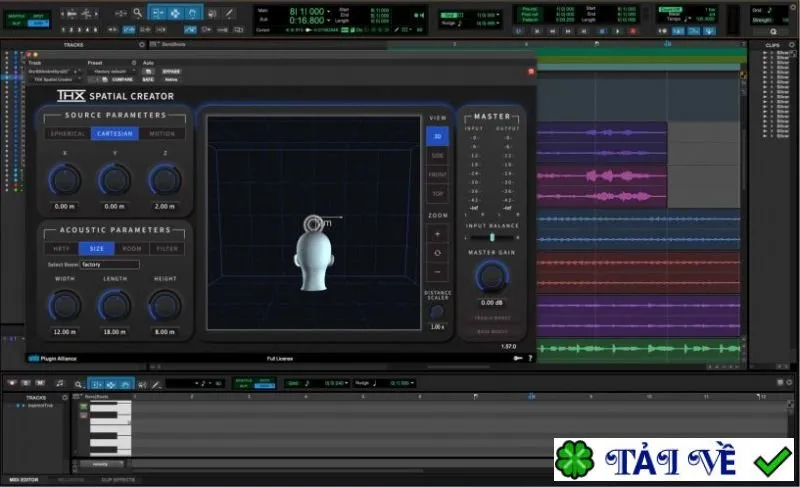800x487 pixels.
Task: Adjust the Input Balance slider
Action: [492, 238]
